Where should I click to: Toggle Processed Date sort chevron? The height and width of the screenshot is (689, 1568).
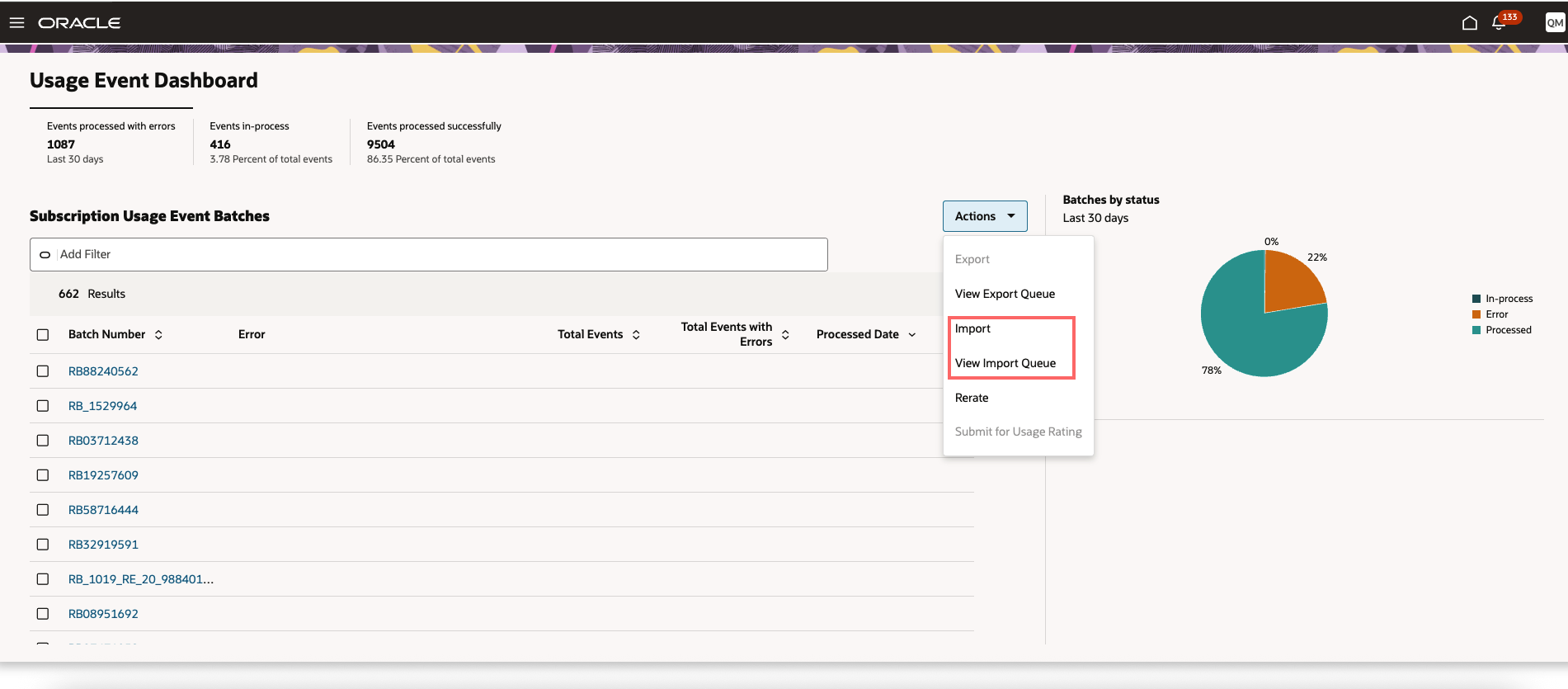click(911, 335)
